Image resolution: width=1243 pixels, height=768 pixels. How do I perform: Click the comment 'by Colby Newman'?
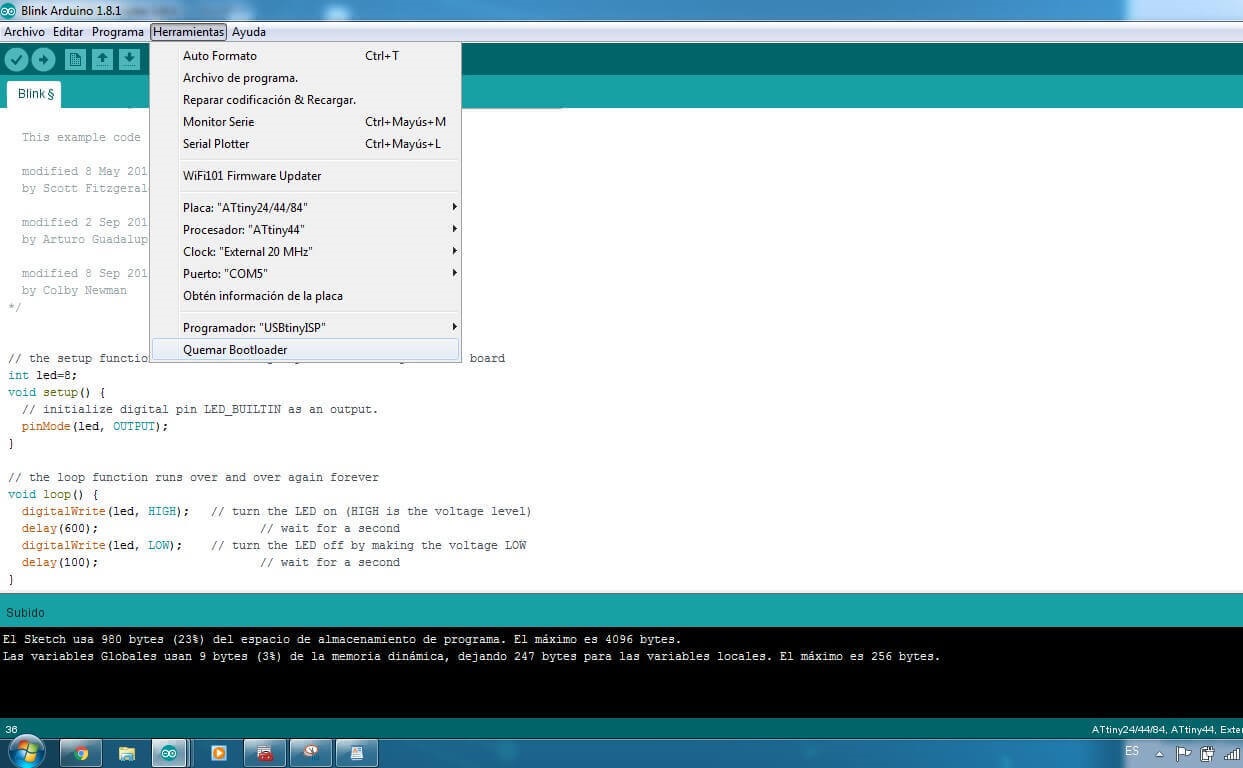click(x=74, y=290)
